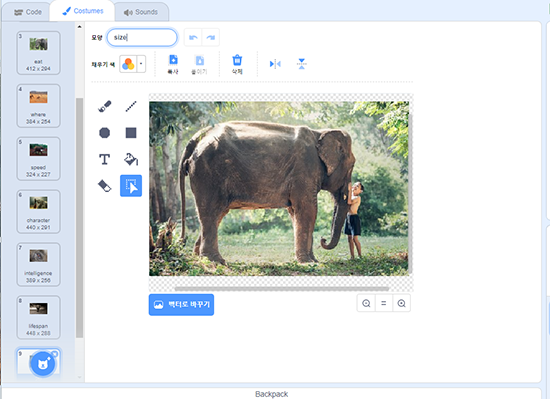Open the Backpack panel

[x=271, y=394]
